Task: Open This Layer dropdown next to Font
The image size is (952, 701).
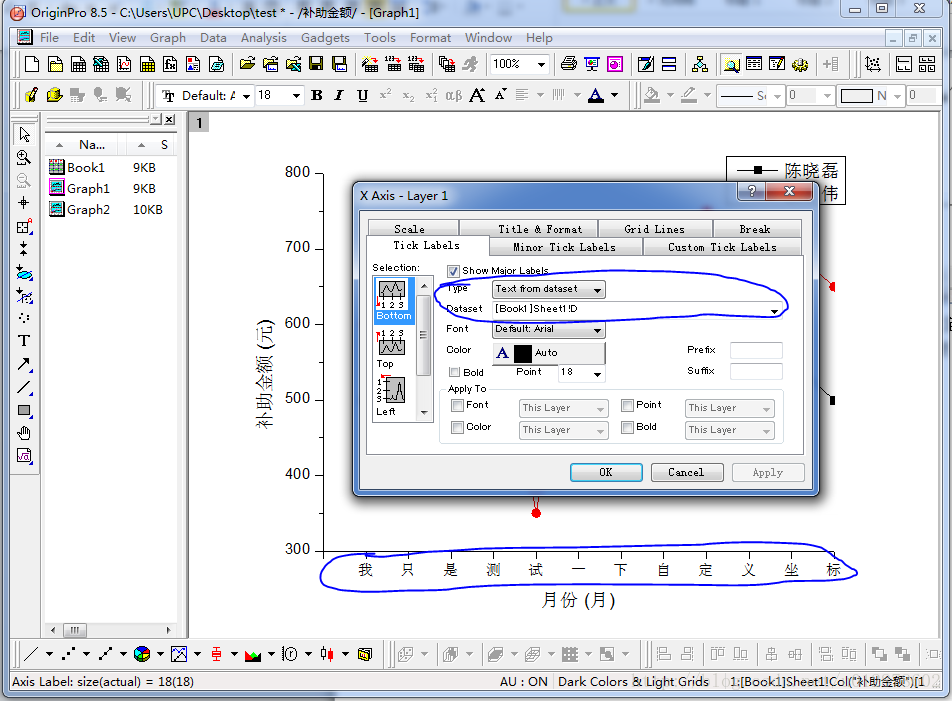Action: pos(563,408)
